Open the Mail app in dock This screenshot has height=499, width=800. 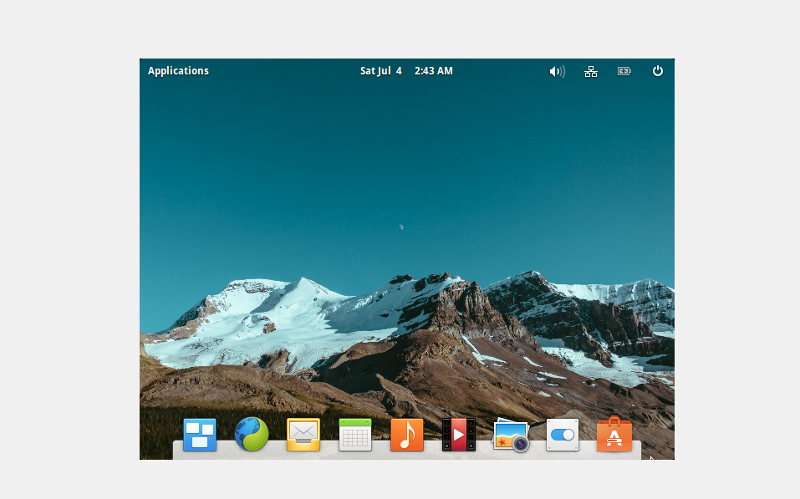pos(304,435)
